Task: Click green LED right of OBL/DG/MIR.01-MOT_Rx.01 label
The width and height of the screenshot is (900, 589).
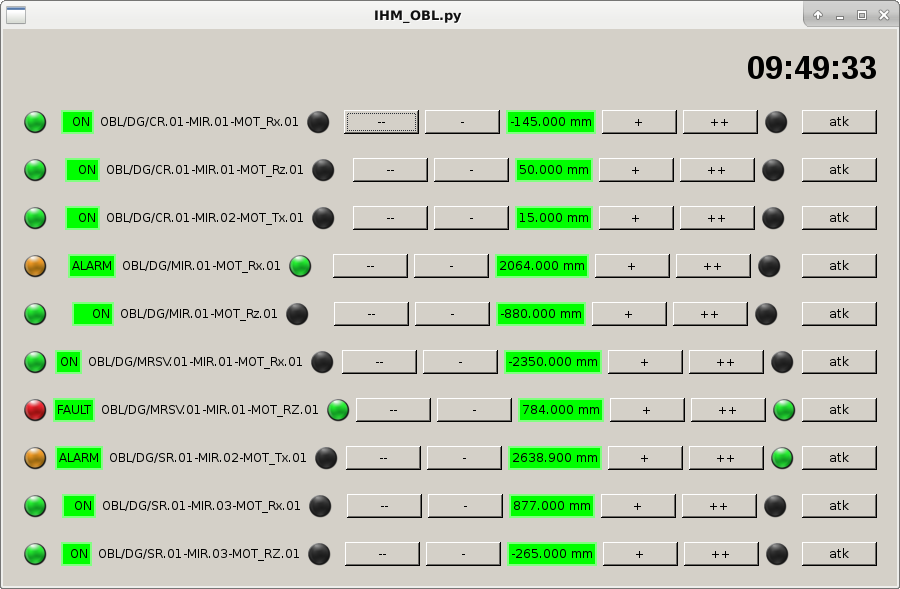Action: coord(300,266)
